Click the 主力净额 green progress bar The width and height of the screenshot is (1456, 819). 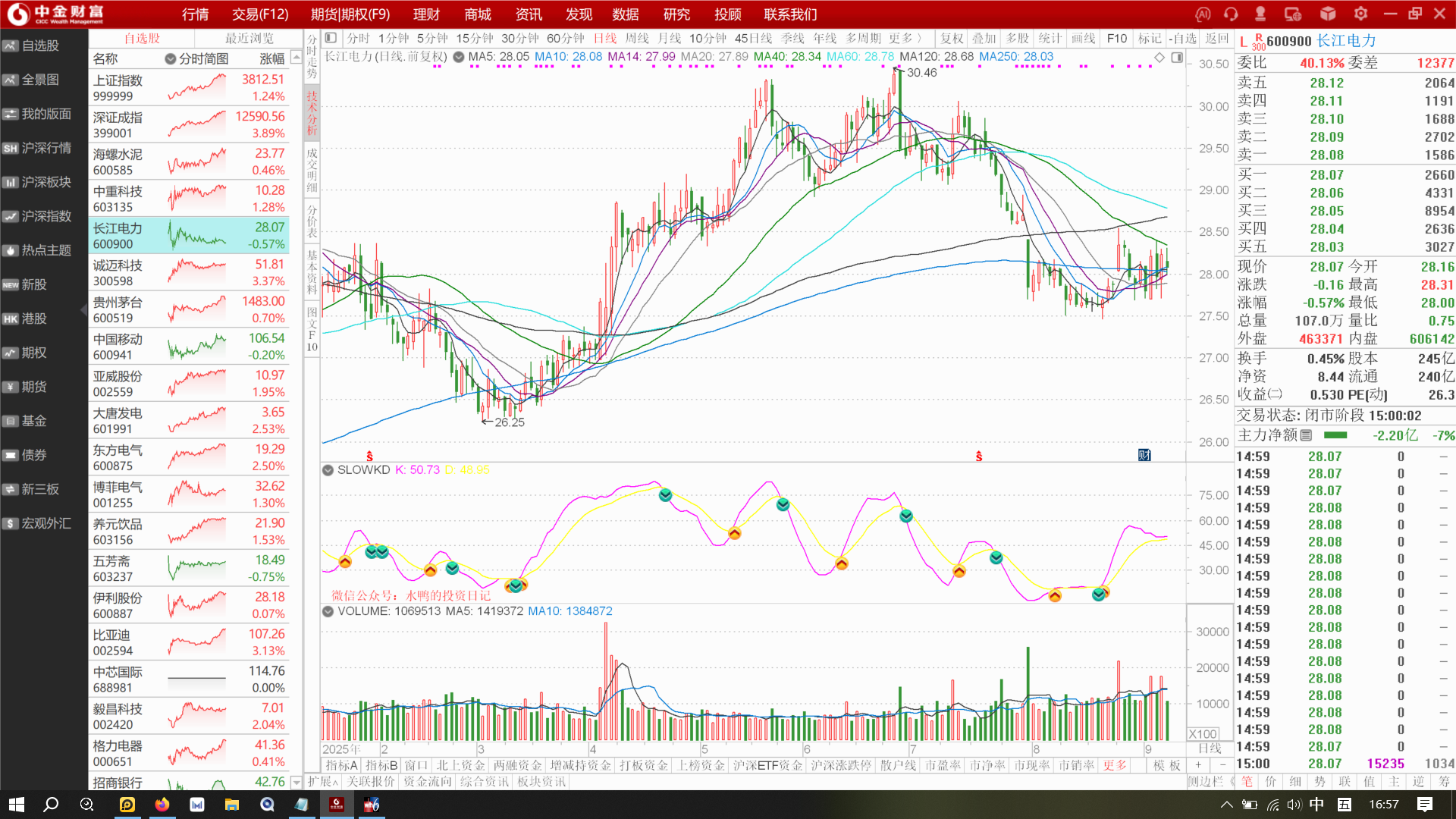coord(1335,435)
